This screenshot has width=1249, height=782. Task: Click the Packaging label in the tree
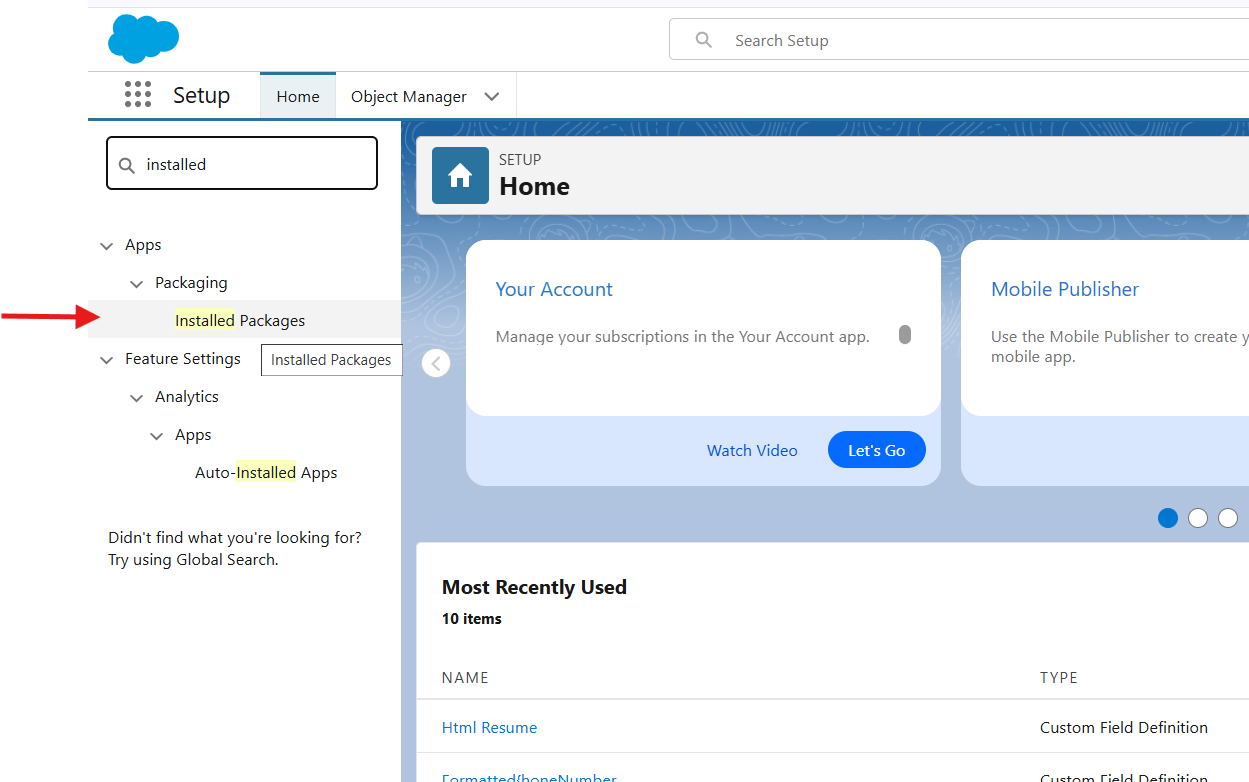(191, 282)
